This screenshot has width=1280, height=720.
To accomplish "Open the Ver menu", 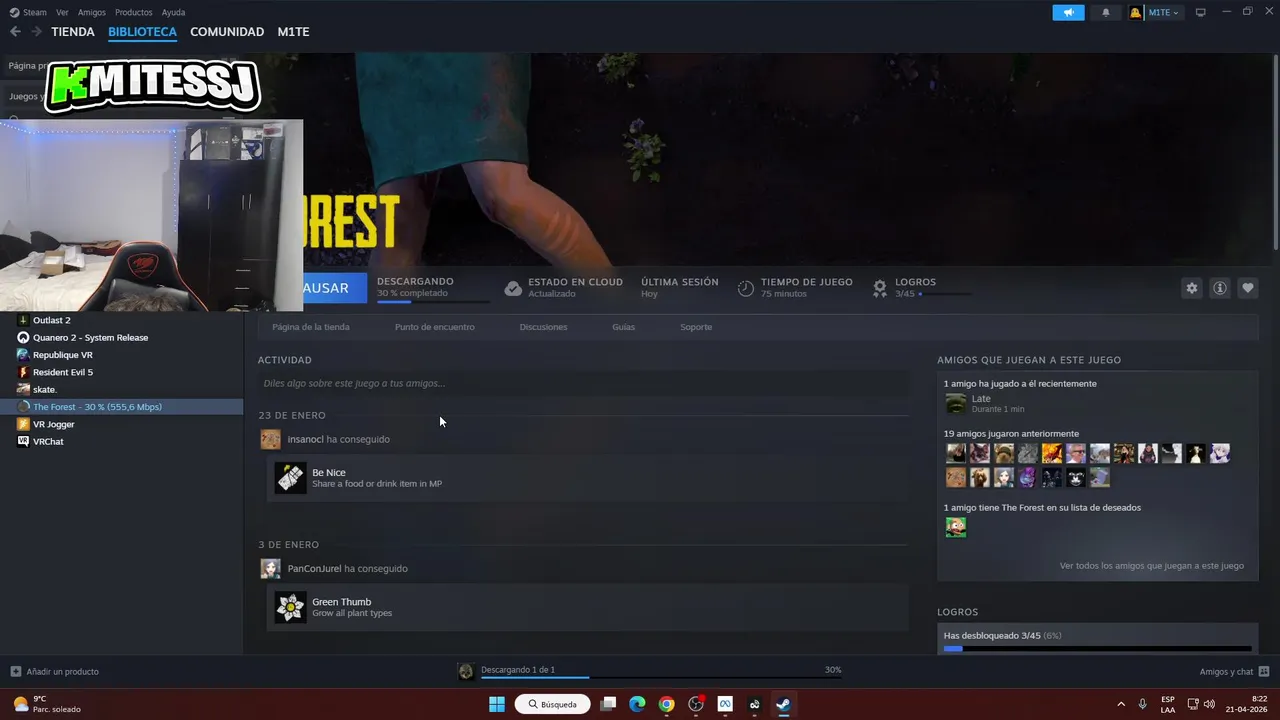I will click(x=62, y=12).
